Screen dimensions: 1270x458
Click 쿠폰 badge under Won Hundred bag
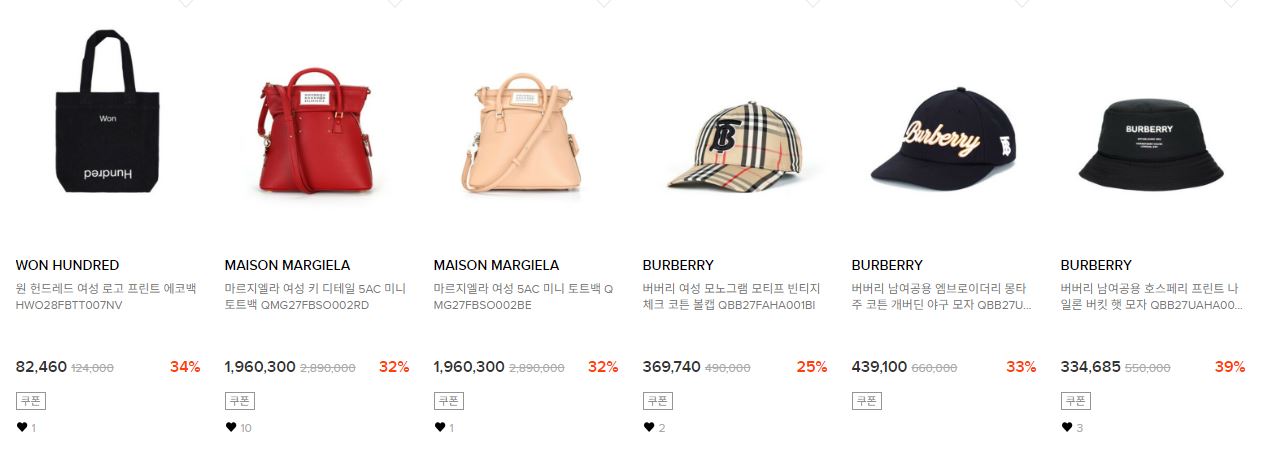31,401
